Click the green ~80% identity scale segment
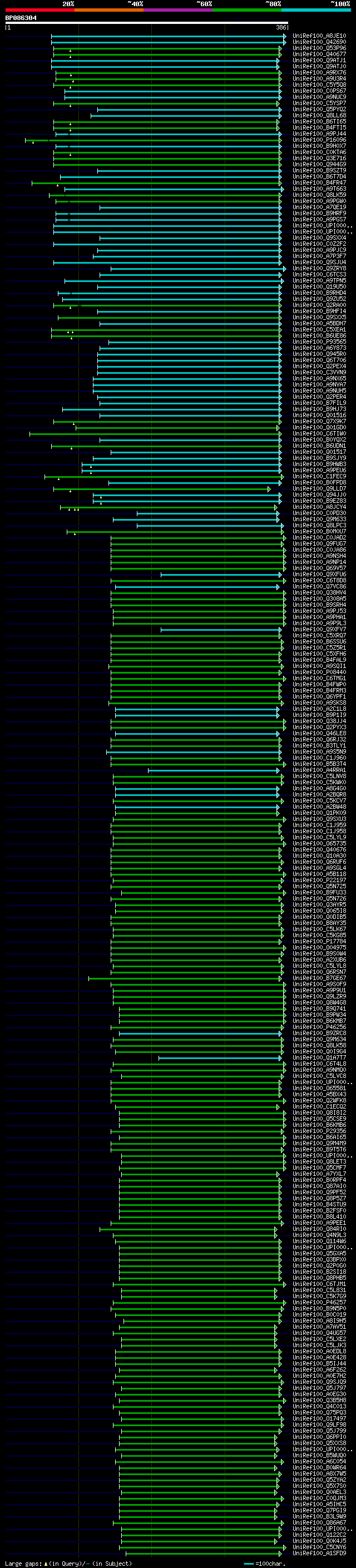The height and width of the screenshot is (1568, 356). pos(247,11)
